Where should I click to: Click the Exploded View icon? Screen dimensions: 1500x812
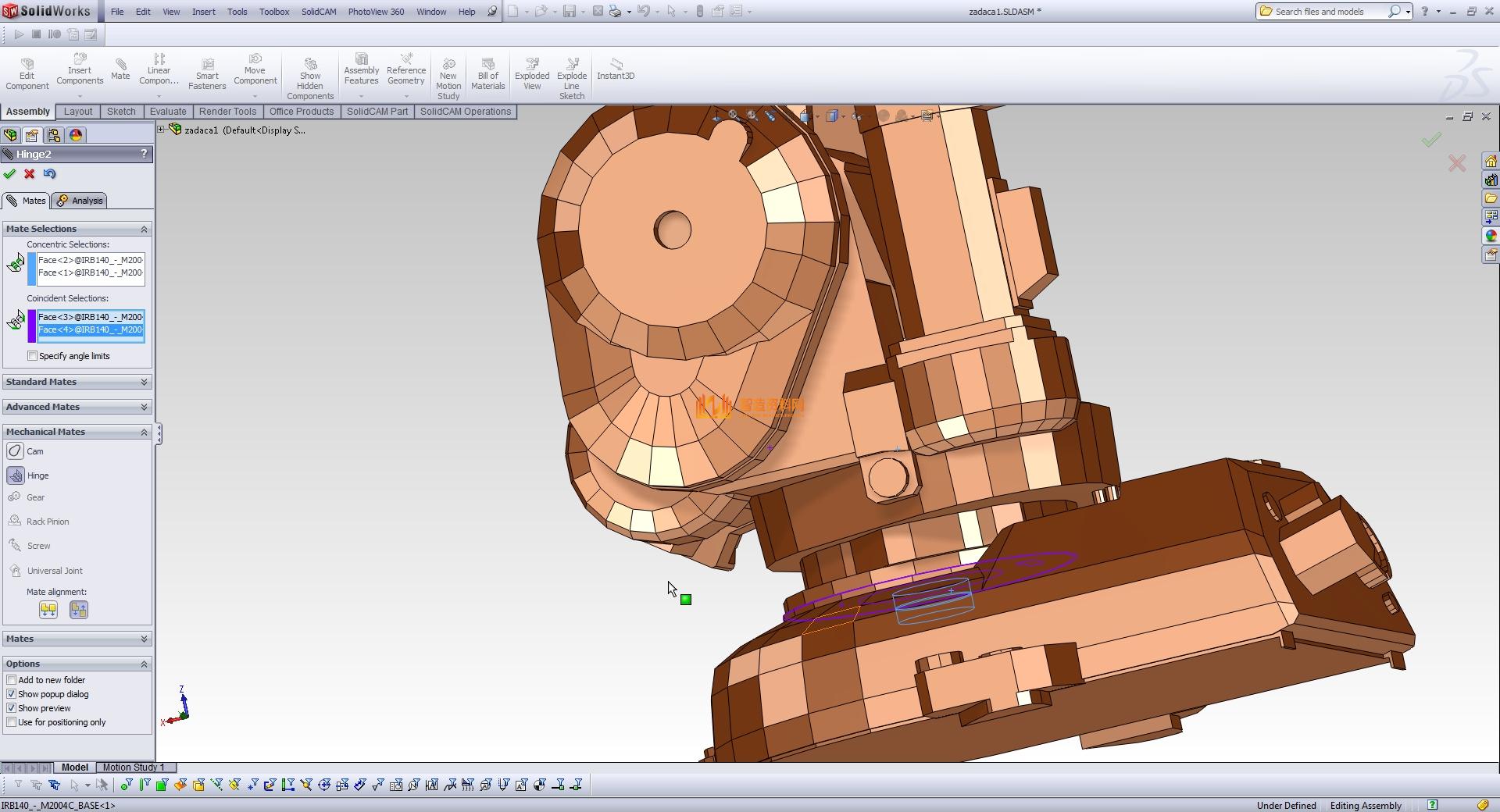pyautogui.click(x=532, y=70)
